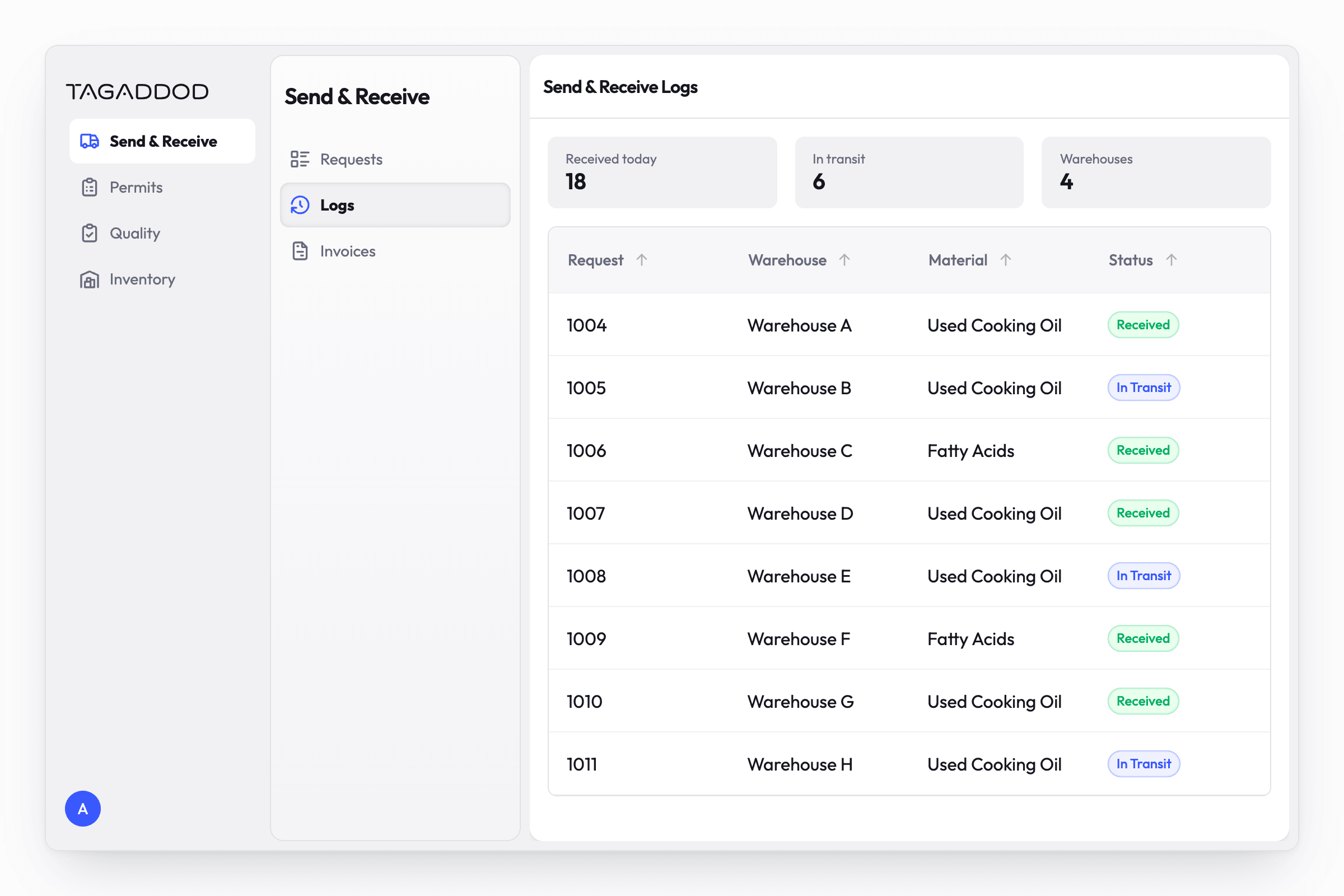Click the Quality checklist icon
This screenshot has width=1344, height=896.
tap(90, 233)
